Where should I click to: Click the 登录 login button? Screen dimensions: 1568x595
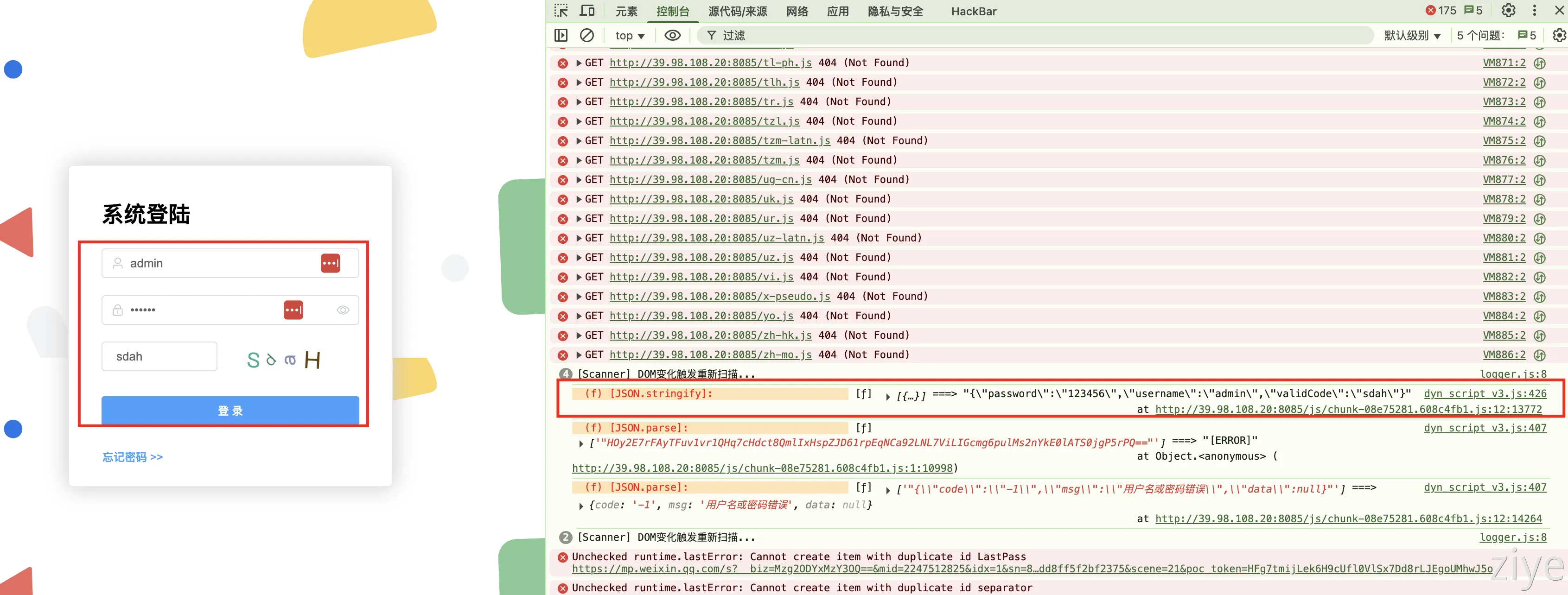click(x=230, y=411)
